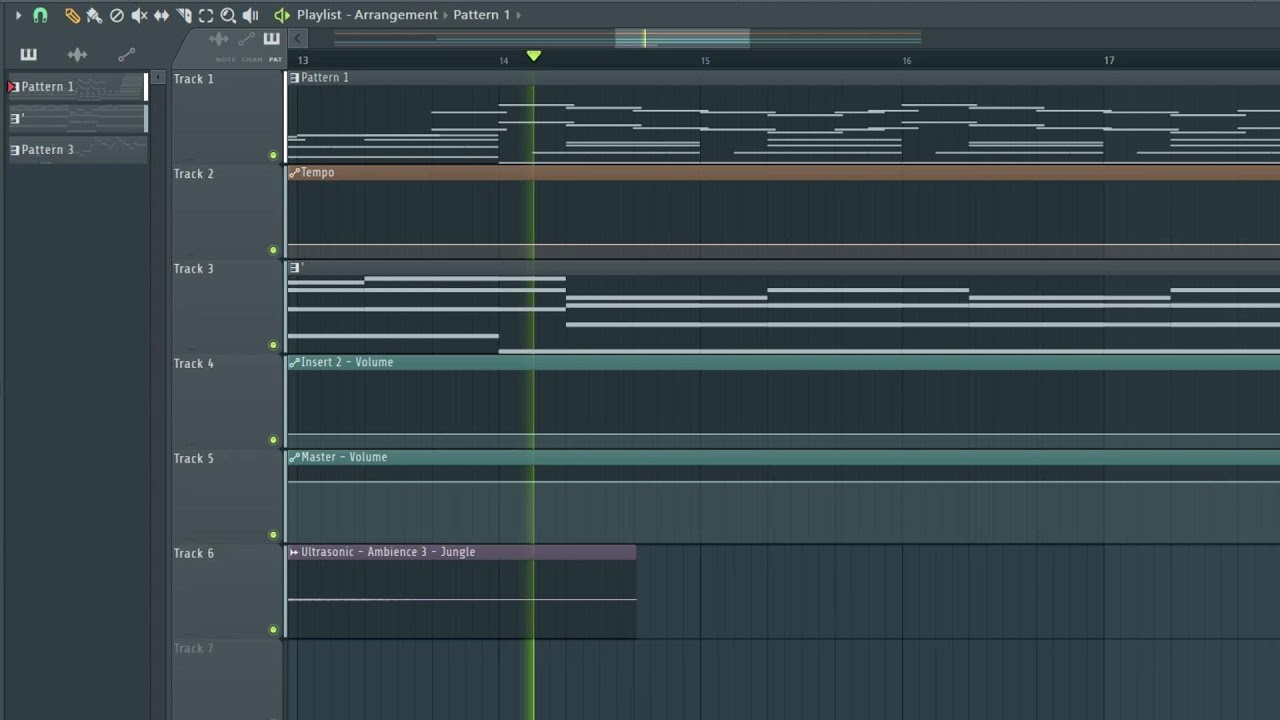Click the Tempo automation clip title
Image resolution: width=1280 pixels, height=720 pixels.
coord(317,173)
